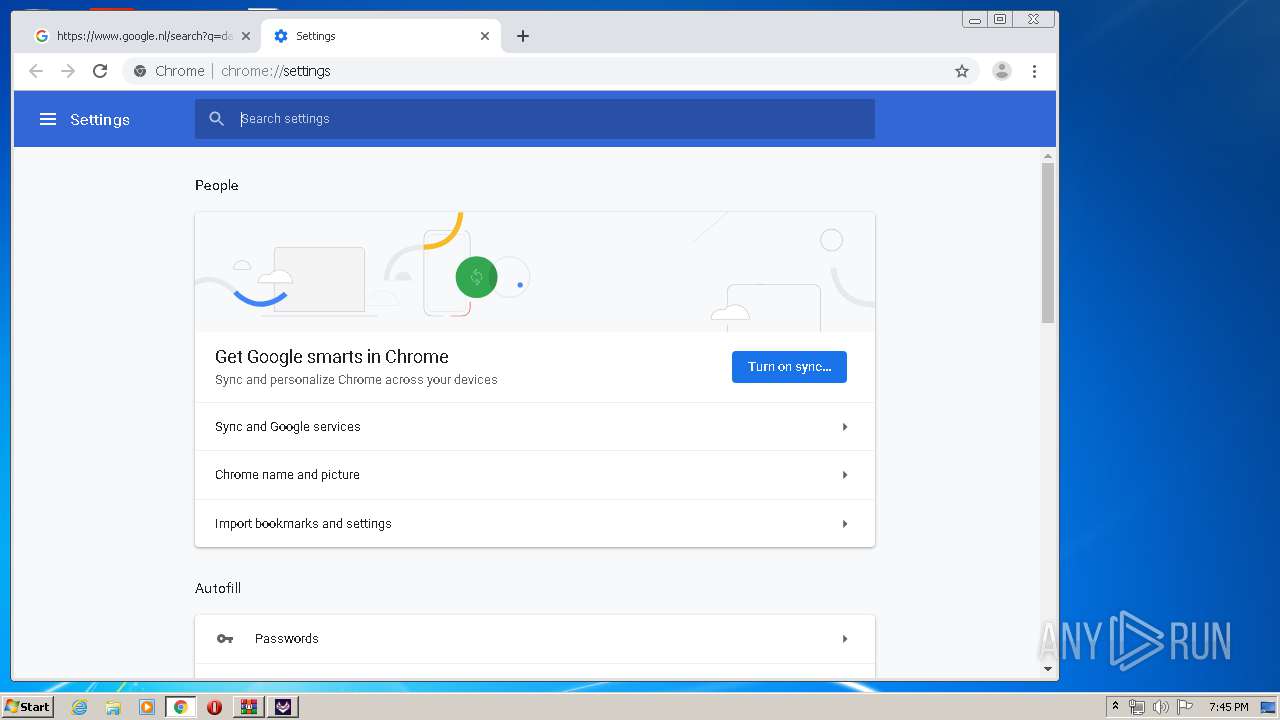Expand the Passwords row
This screenshot has height=720, width=1280.
point(535,639)
